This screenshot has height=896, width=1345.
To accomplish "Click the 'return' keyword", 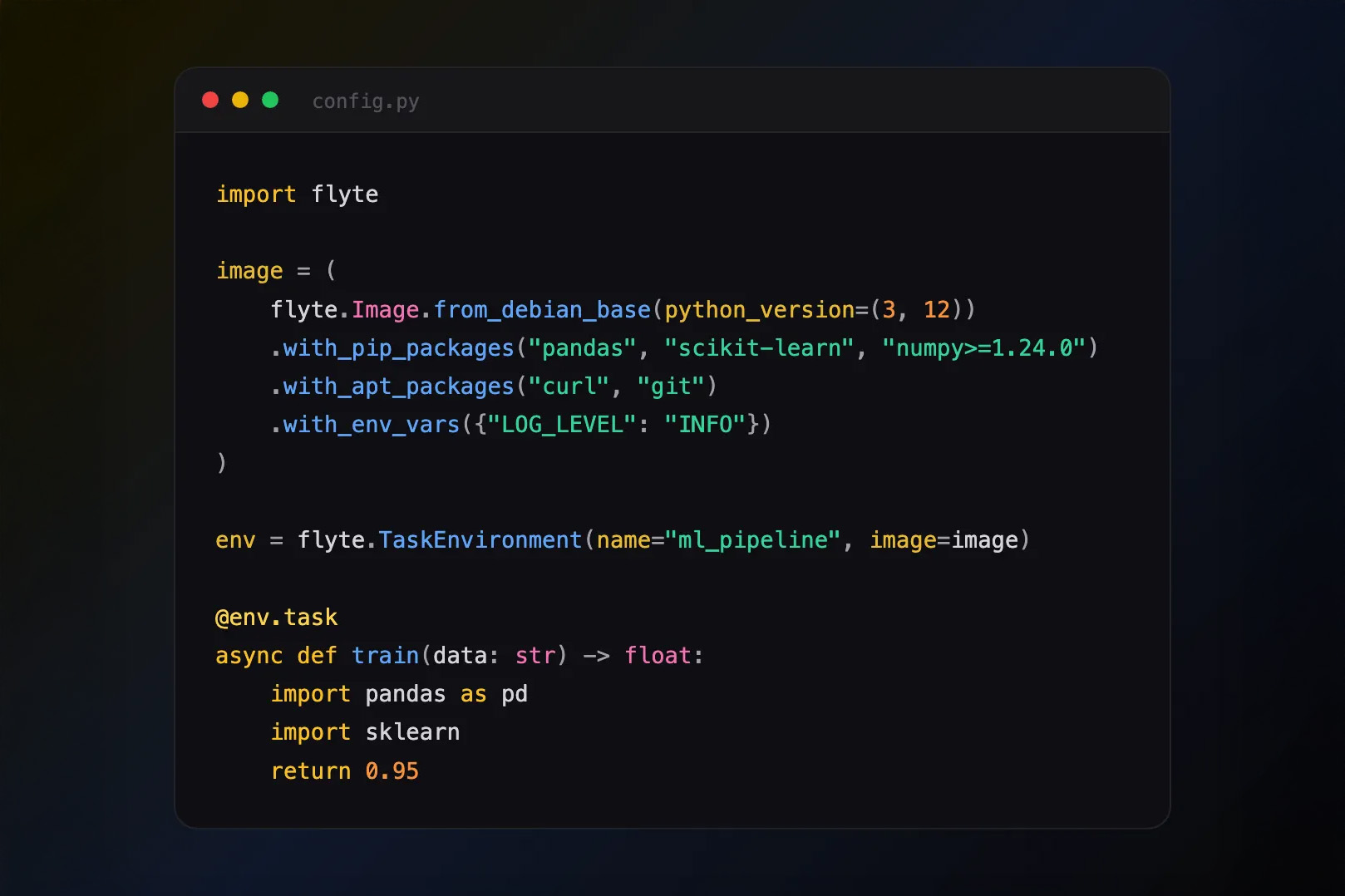I will 311,771.
